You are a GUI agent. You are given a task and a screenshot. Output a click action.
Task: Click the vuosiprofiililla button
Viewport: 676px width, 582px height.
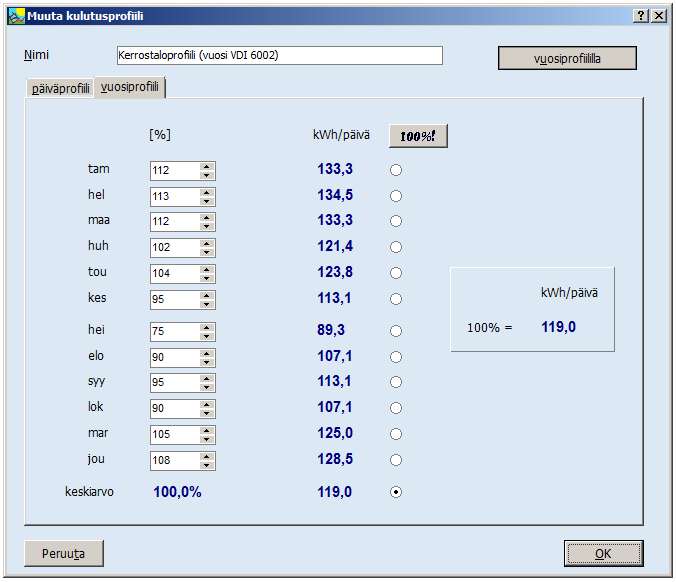pos(567,58)
